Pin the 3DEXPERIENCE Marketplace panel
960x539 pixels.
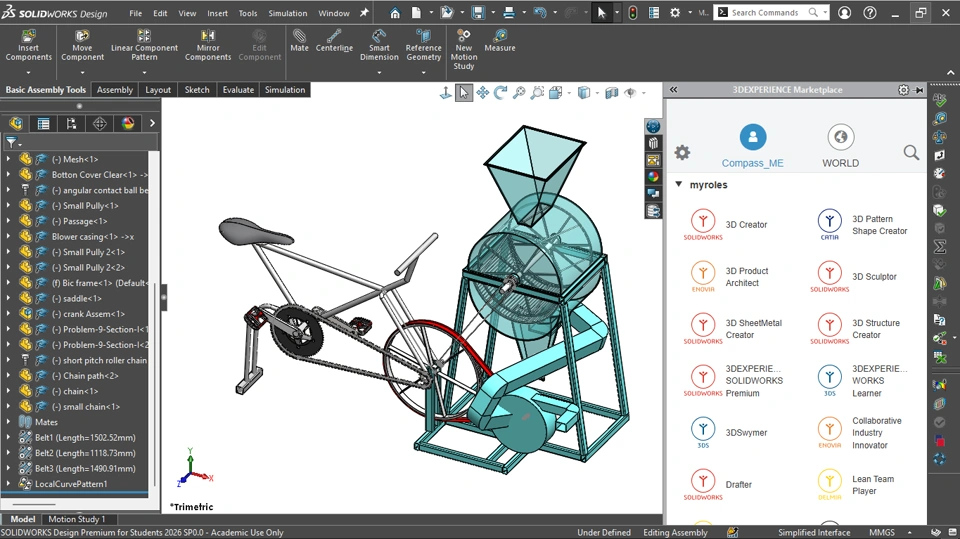coord(919,90)
